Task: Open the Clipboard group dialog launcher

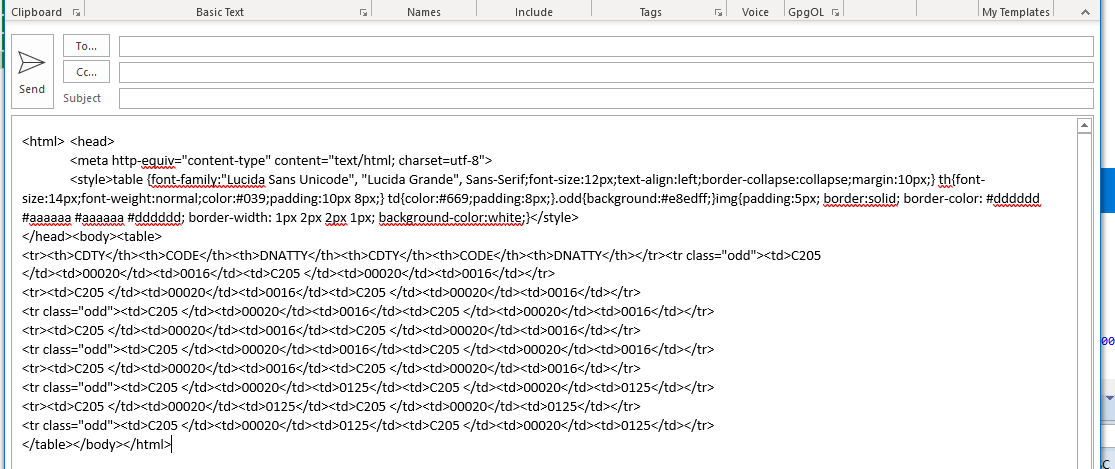Action: pyautogui.click(x=76, y=12)
